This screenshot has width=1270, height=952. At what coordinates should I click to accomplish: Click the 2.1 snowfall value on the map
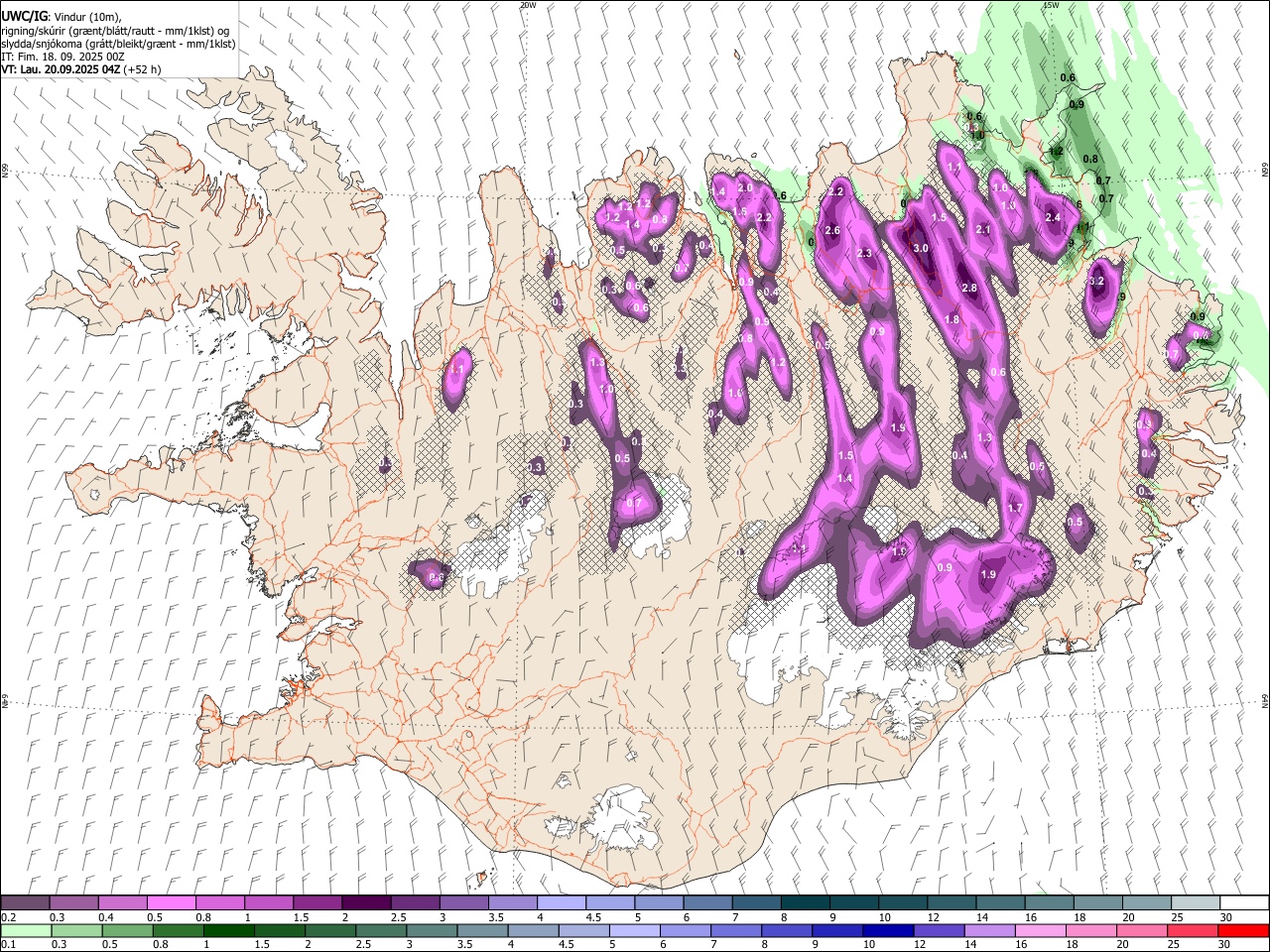click(x=983, y=229)
